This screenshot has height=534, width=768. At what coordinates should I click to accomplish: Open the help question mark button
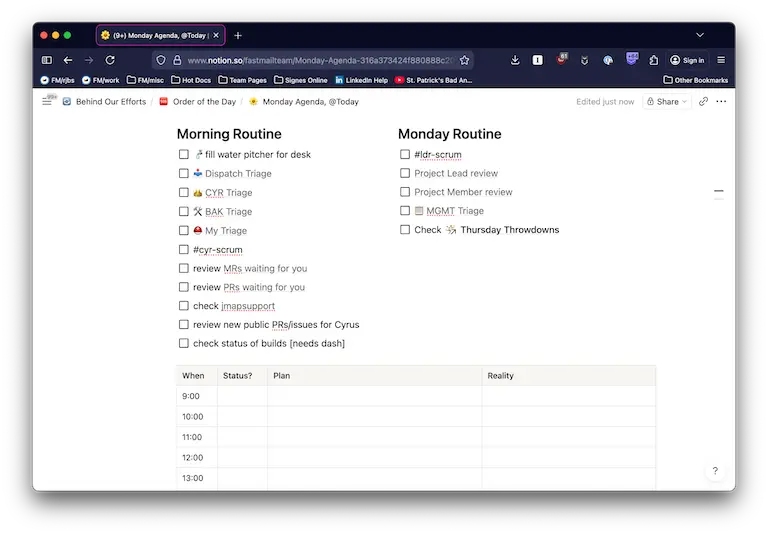[715, 471]
